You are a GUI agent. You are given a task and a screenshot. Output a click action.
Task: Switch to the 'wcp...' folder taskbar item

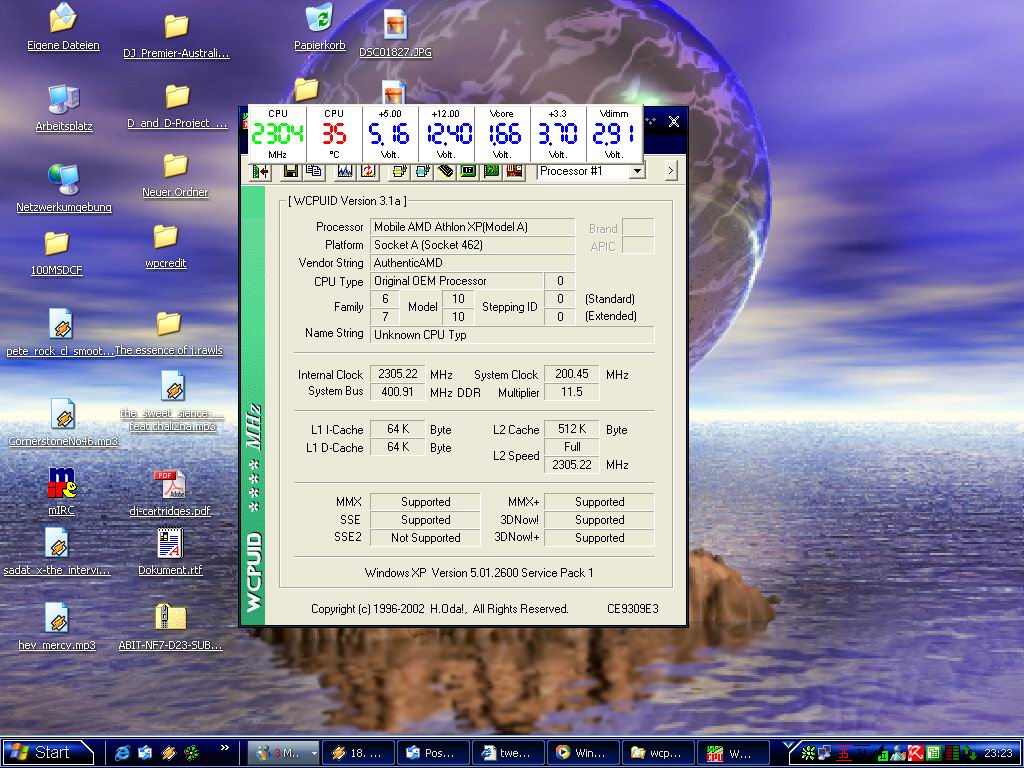point(657,753)
